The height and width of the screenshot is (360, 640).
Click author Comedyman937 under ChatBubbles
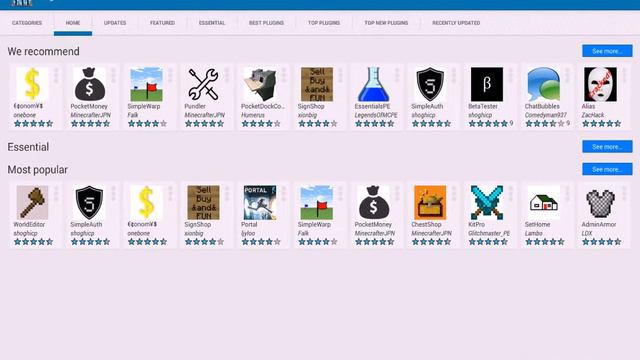[546, 115]
